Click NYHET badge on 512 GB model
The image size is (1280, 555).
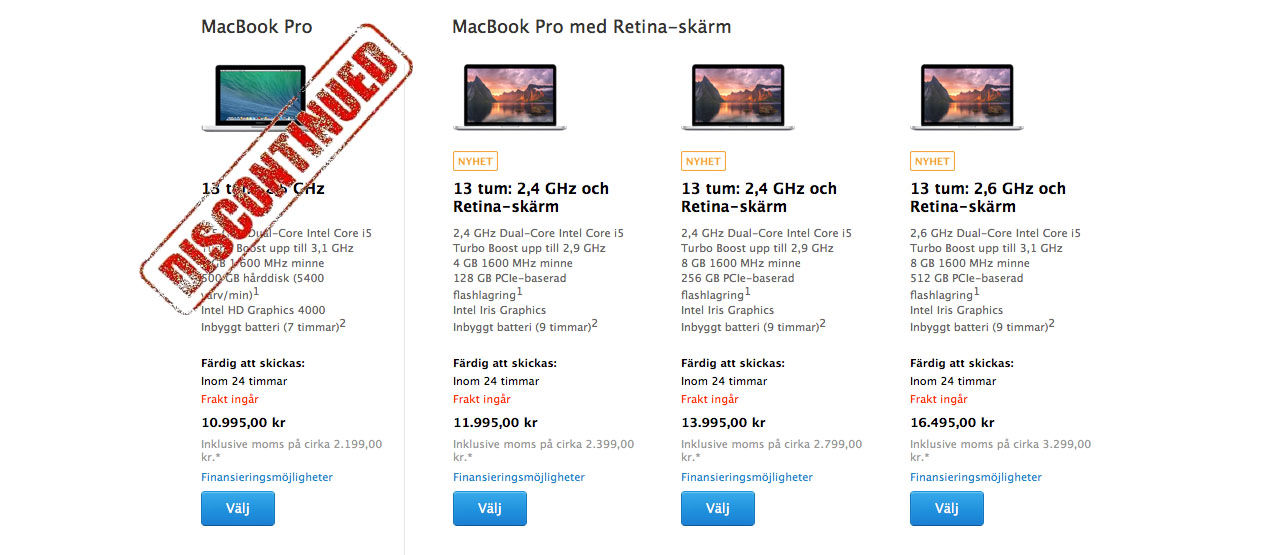pyautogui.click(x=932, y=161)
